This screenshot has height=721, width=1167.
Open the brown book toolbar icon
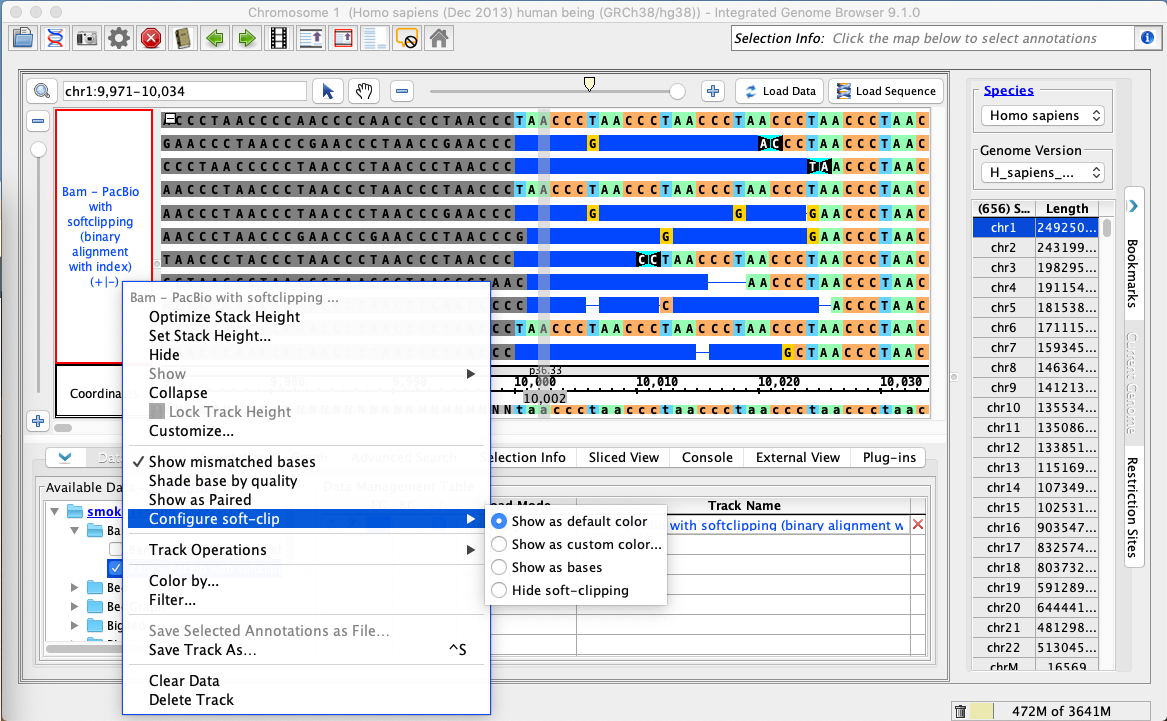(183, 38)
